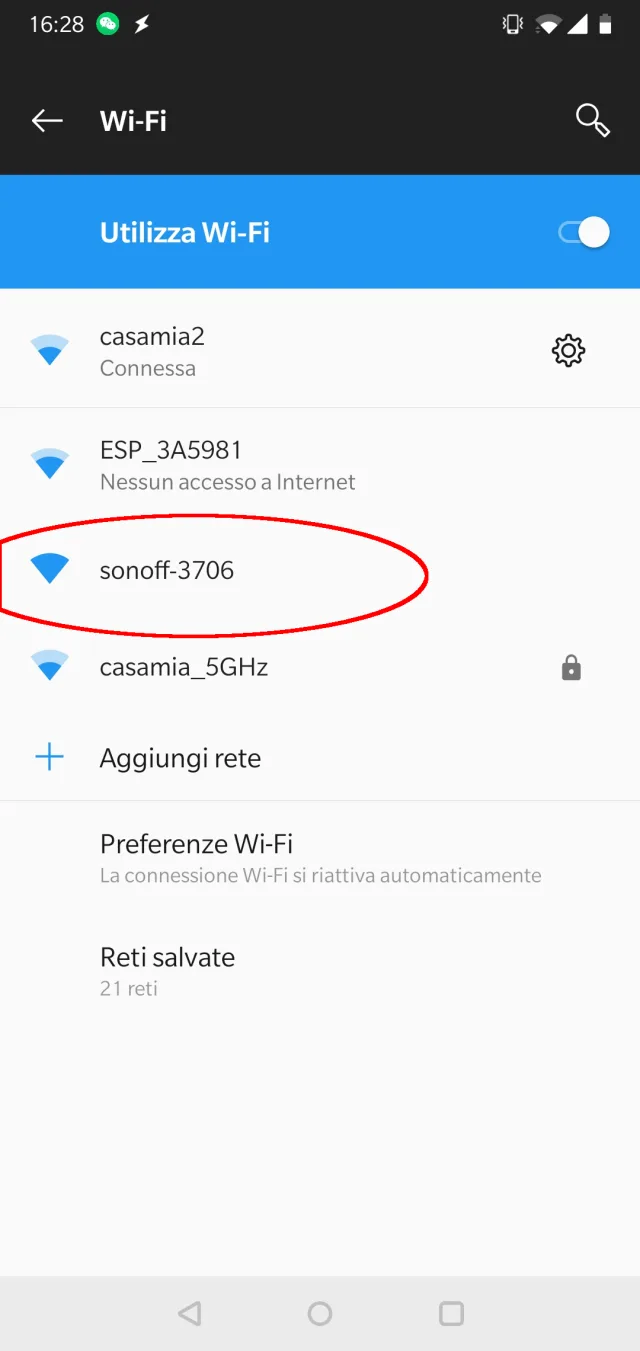Tap the back arrow icon
Image resolution: width=640 pixels, height=1351 pixels.
pos(47,121)
